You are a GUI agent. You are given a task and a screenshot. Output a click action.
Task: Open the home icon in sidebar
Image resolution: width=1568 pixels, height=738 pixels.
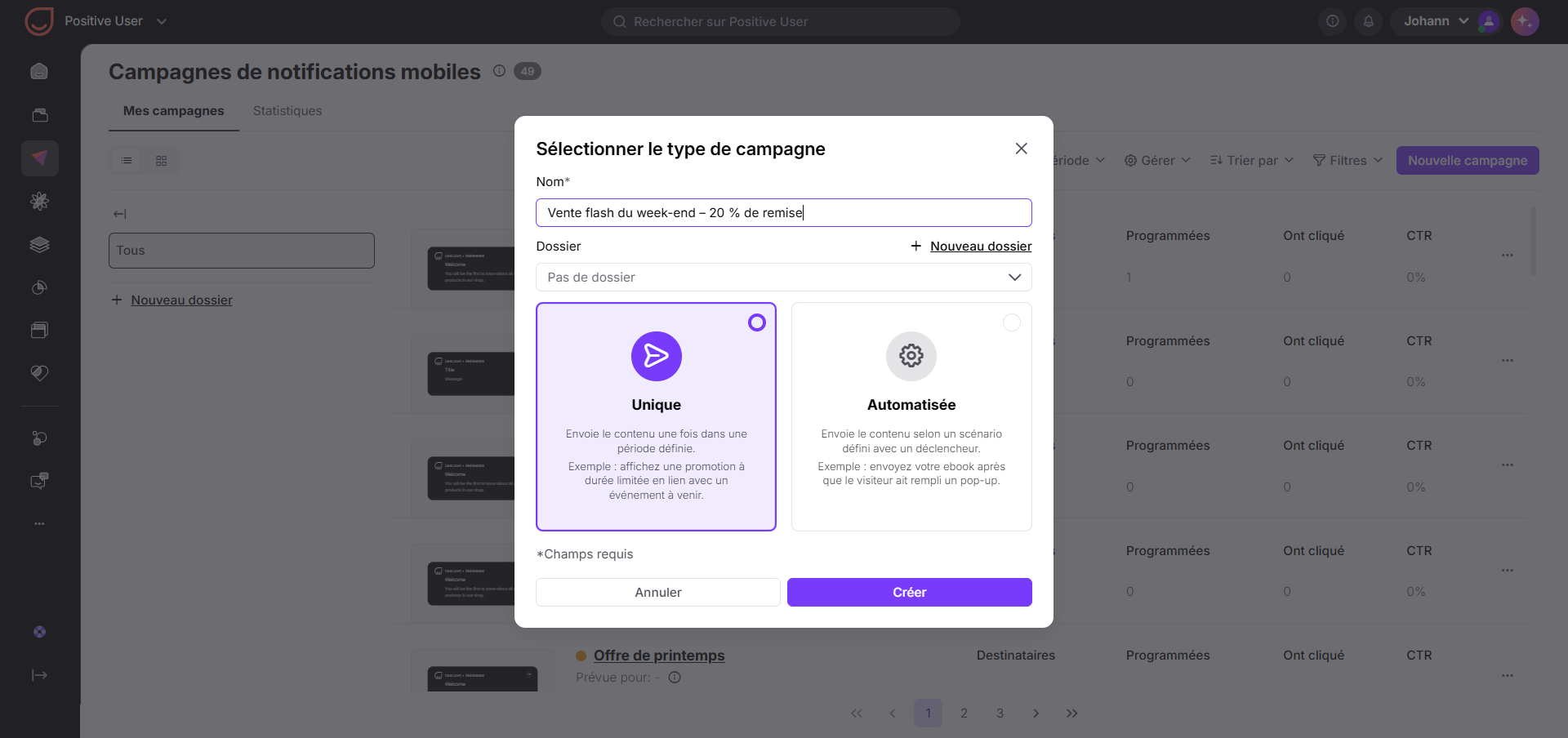point(39,72)
